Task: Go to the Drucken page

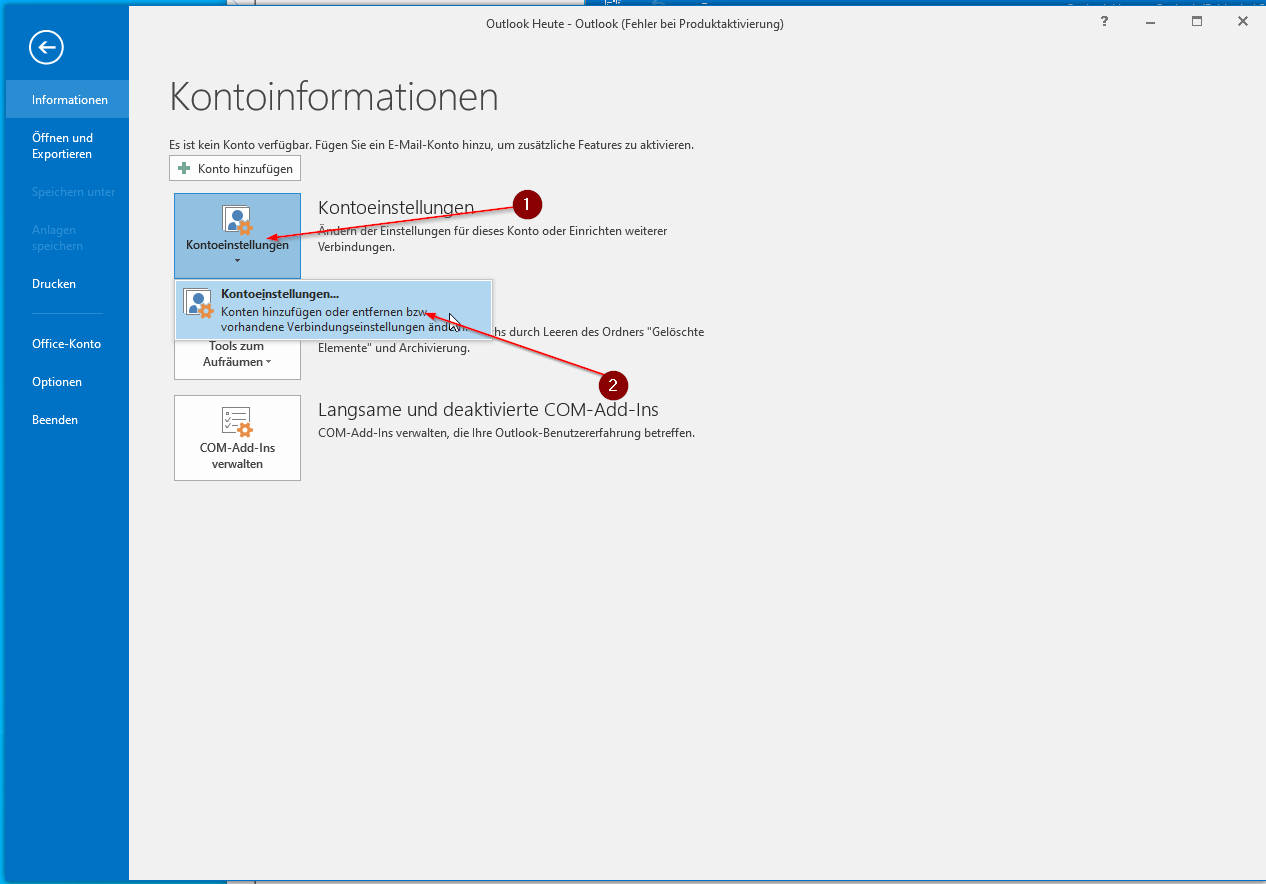Action: (54, 284)
